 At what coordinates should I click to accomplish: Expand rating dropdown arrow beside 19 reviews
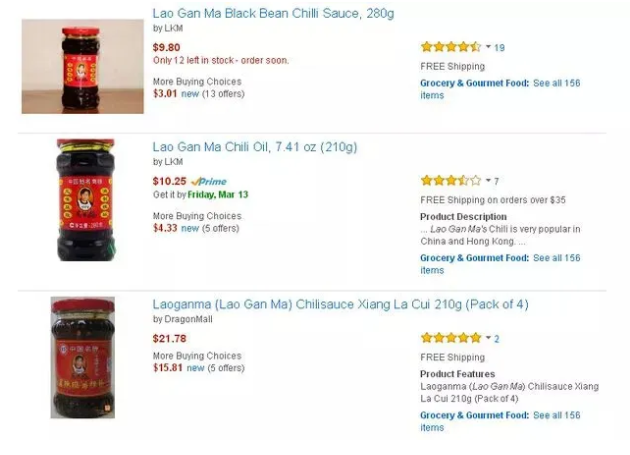click(x=488, y=47)
